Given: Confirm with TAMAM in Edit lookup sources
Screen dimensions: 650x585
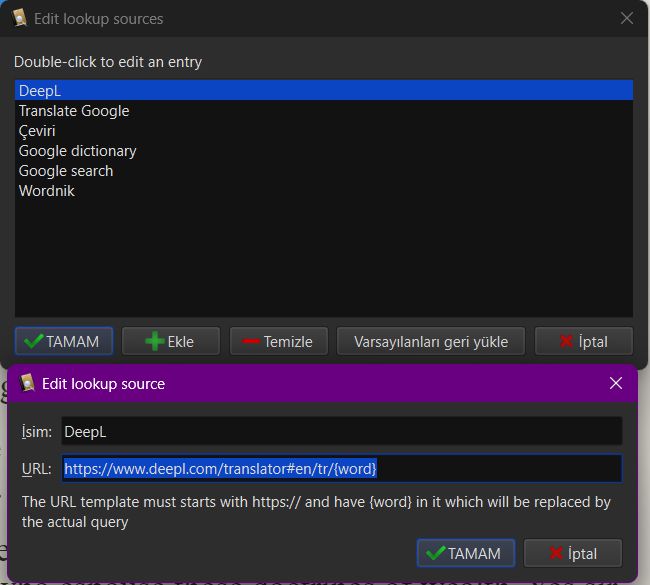Looking at the screenshot, I should pos(64,341).
